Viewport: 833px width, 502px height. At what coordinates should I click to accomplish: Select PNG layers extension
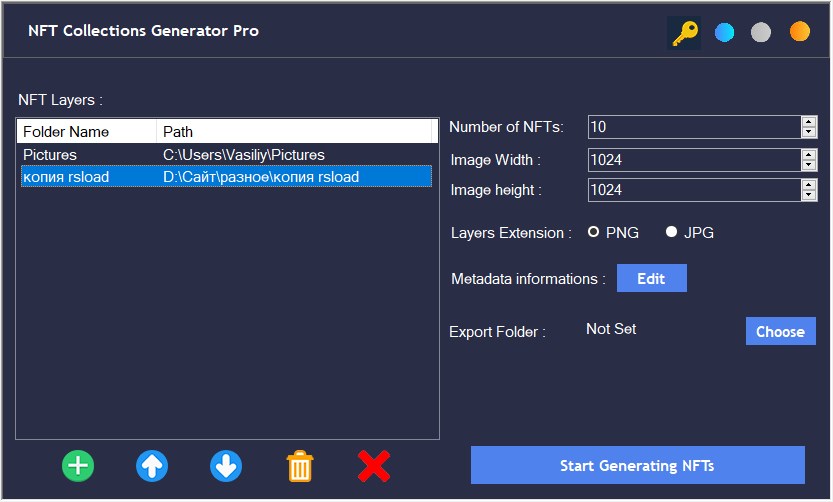pos(593,232)
